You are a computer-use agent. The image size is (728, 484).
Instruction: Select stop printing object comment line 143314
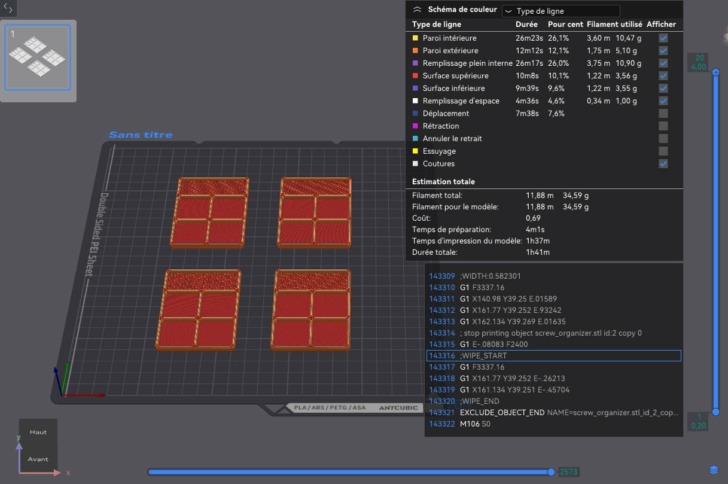click(553, 333)
